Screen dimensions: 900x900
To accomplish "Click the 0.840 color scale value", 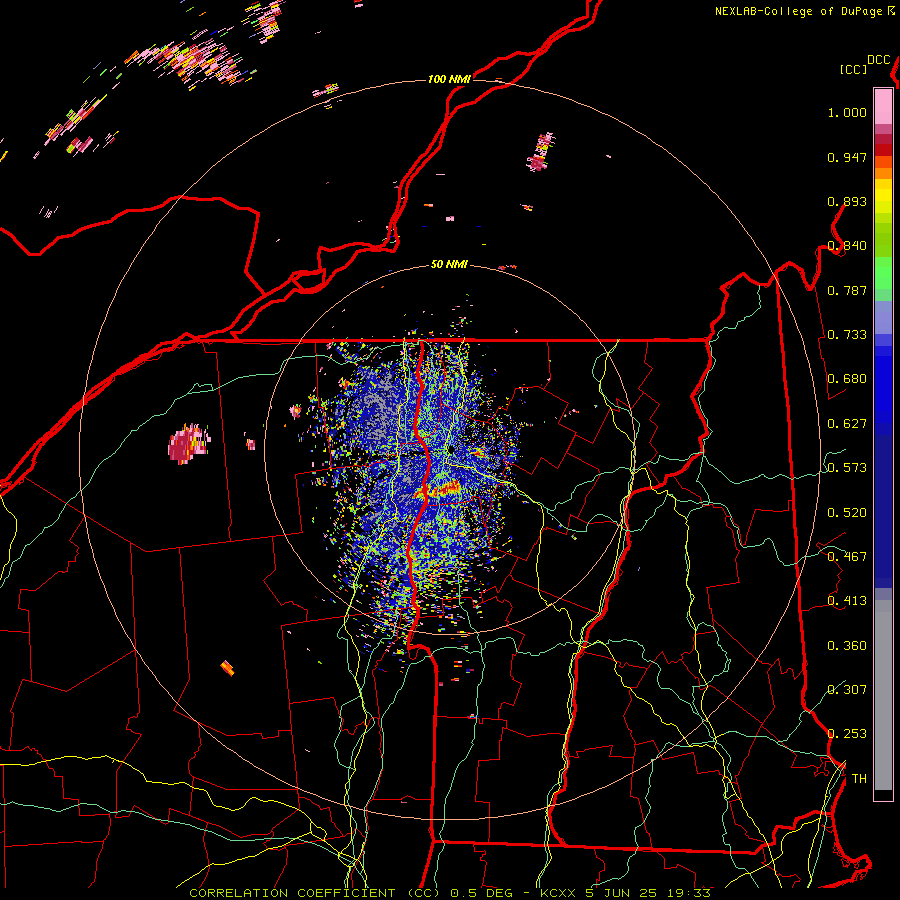I will [x=847, y=246].
